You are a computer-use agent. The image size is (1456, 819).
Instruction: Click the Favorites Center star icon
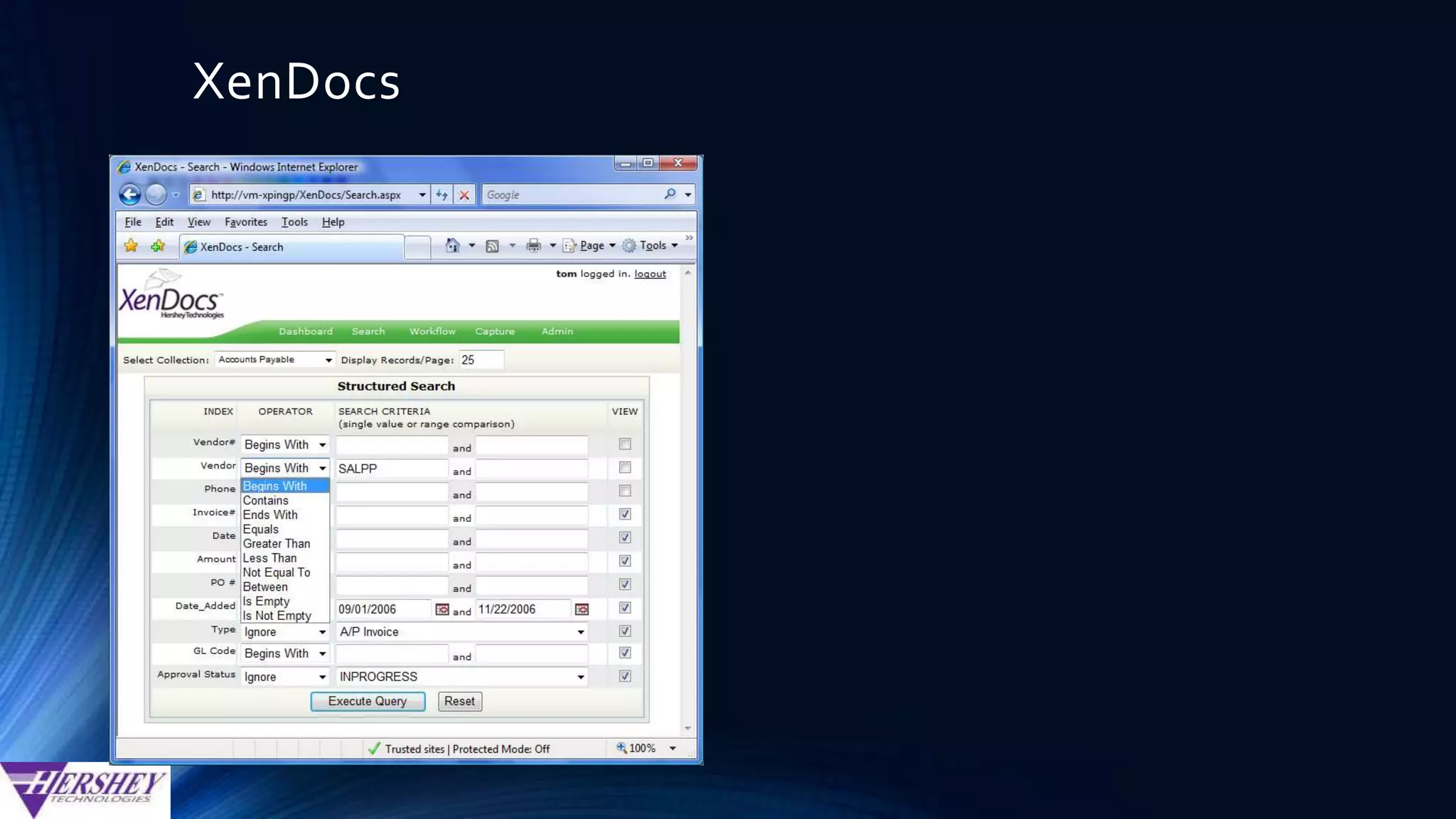pos(131,246)
